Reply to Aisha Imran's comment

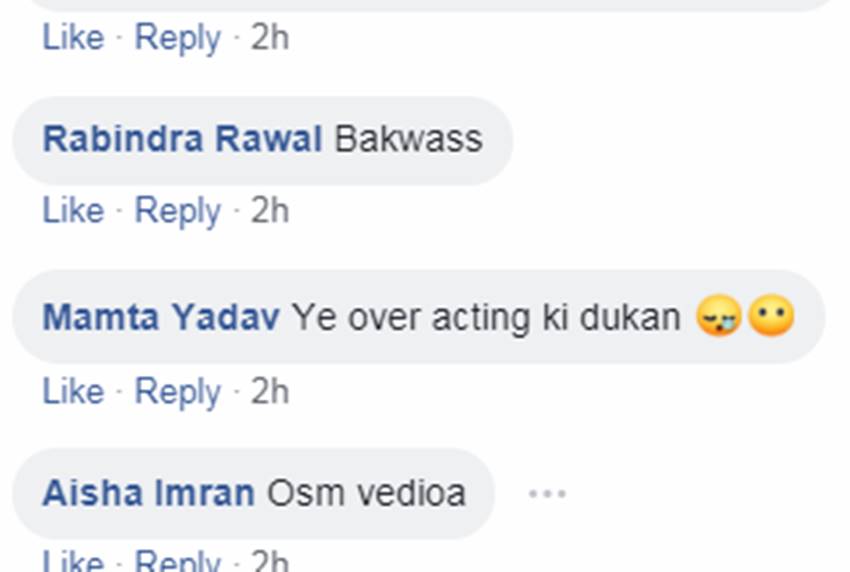coord(178,561)
